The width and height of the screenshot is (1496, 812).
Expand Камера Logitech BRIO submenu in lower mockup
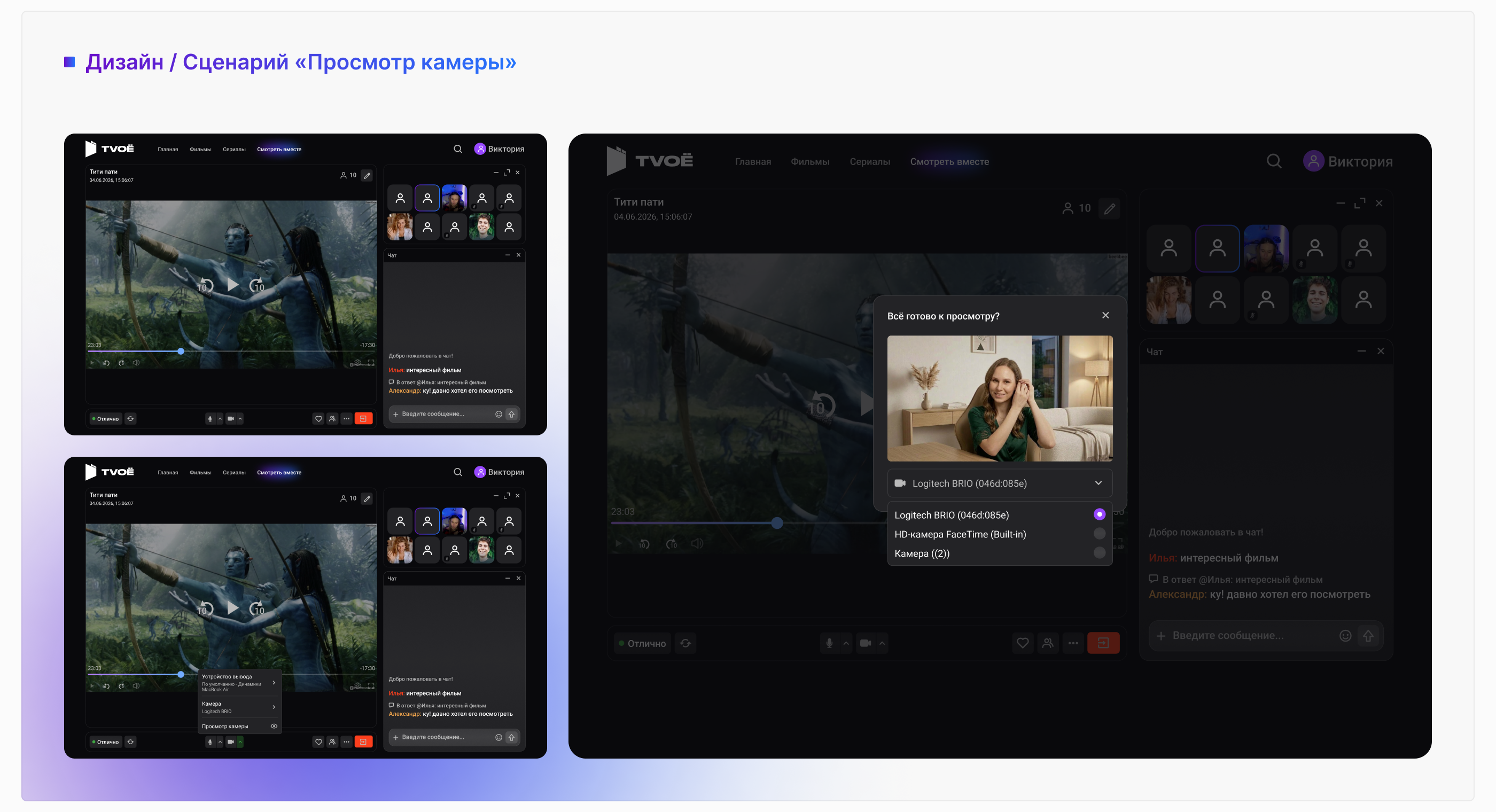(x=239, y=707)
